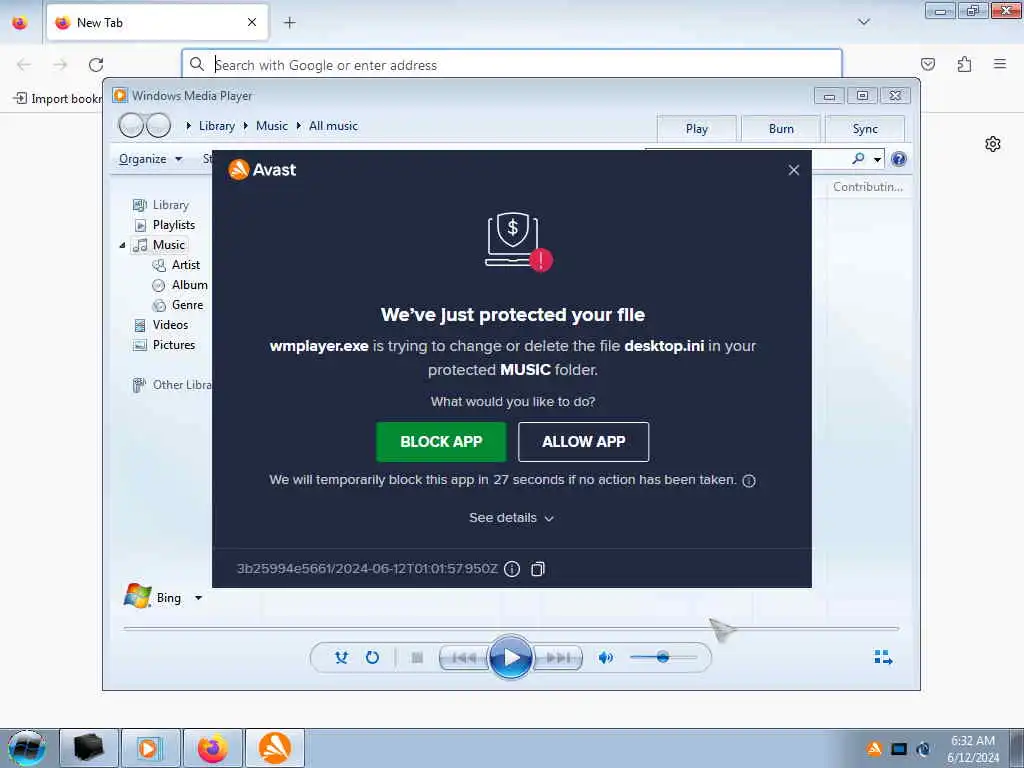Screen dimensions: 1024x768
Task: Click the BLOCK APP button
Action: tap(441, 441)
